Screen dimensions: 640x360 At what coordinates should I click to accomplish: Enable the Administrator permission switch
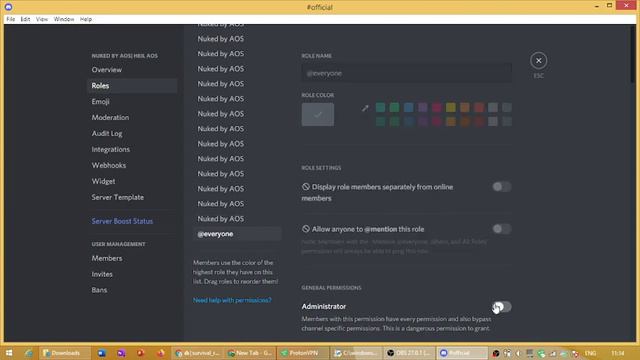pyautogui.click(x=502, y=307)
